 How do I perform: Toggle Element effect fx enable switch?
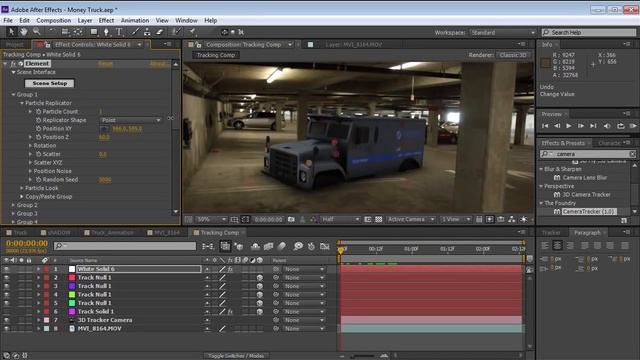coord(13,64)
